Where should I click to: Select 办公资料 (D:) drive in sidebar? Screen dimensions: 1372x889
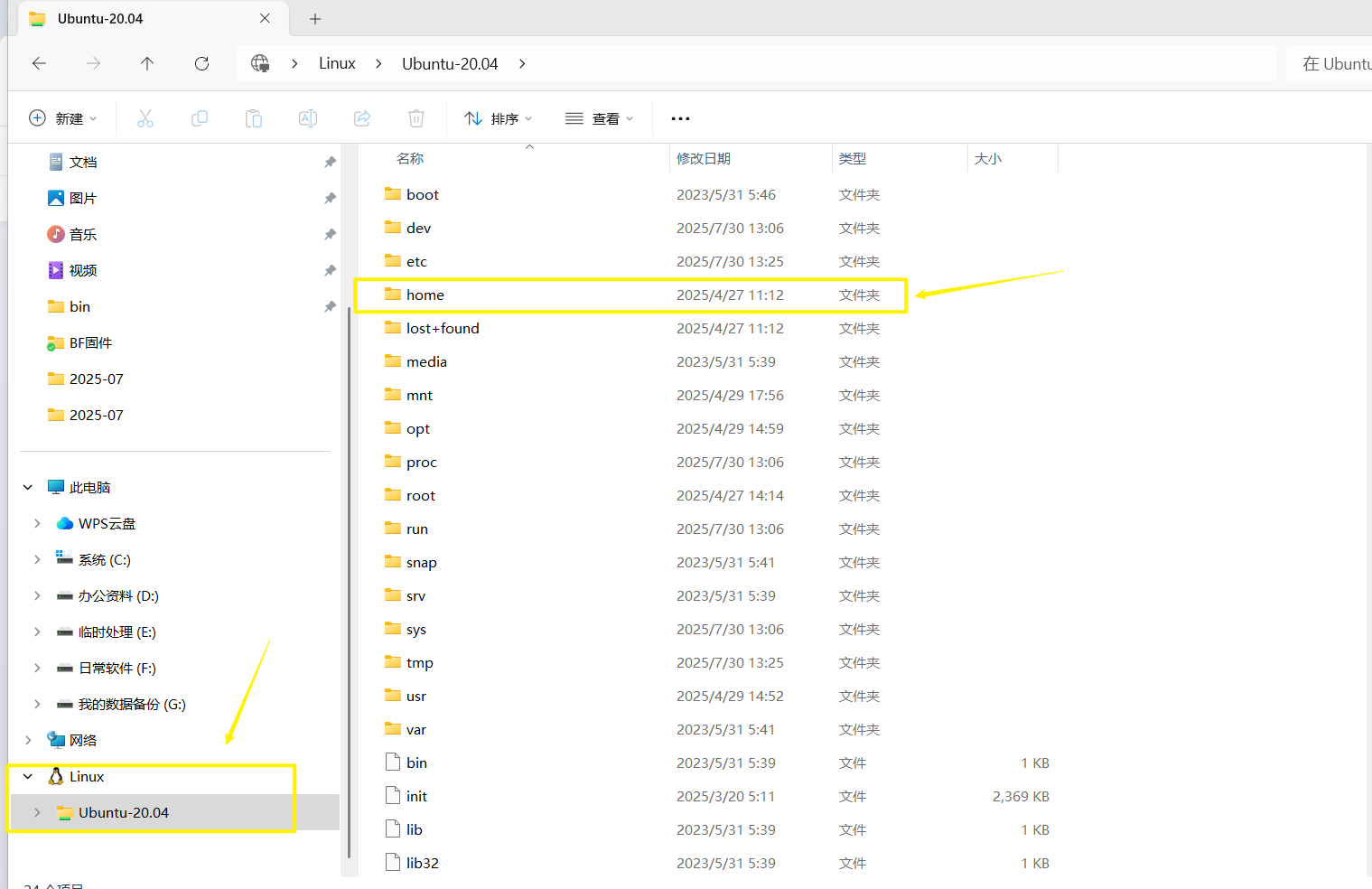(x=118, y=595)
